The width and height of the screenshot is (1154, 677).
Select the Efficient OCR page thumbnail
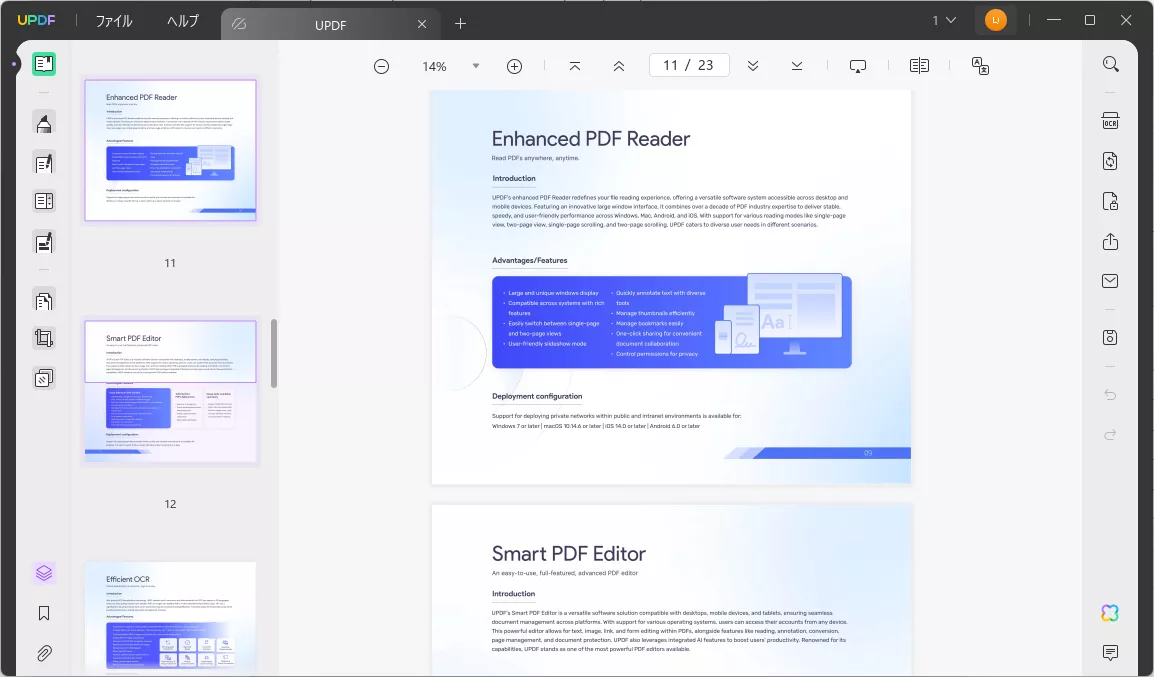(170, 618)
